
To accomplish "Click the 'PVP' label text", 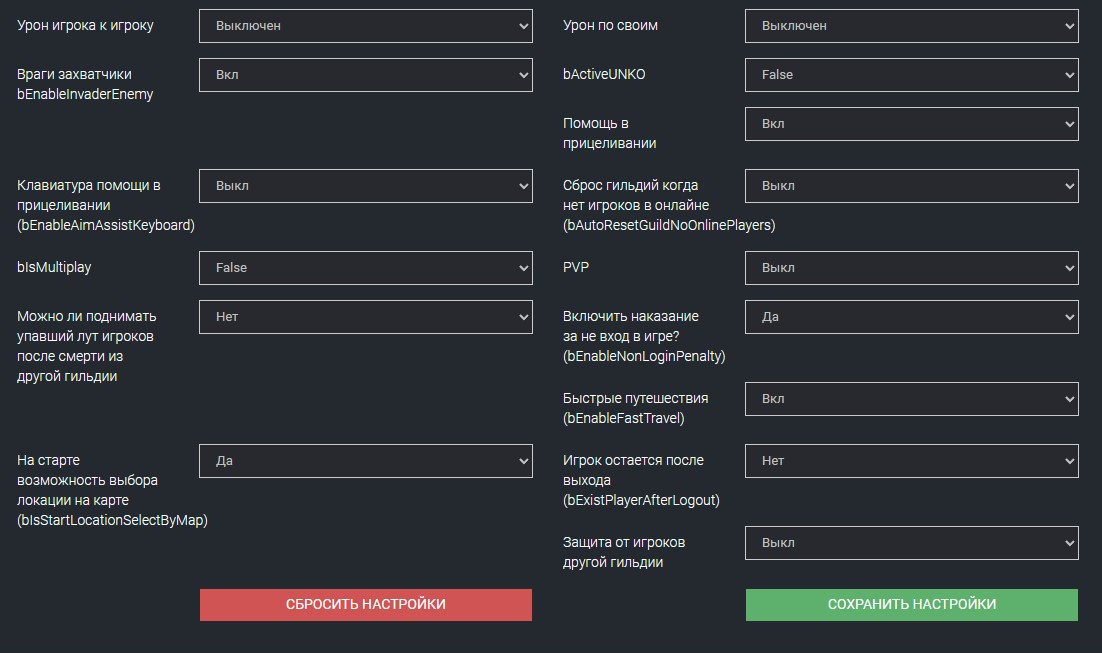I will tap(576, 267).
